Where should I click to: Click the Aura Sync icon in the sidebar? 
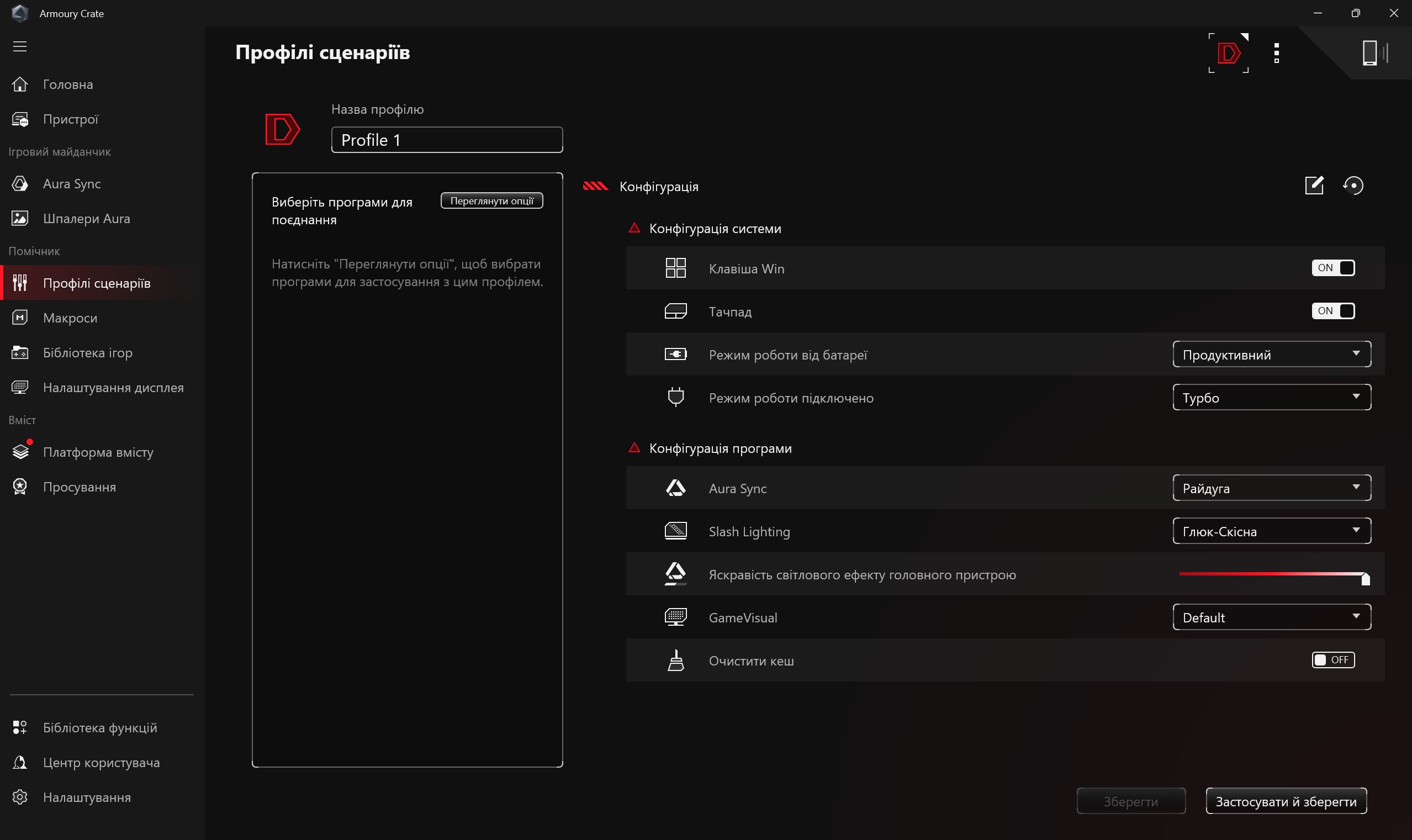point(20,183)
